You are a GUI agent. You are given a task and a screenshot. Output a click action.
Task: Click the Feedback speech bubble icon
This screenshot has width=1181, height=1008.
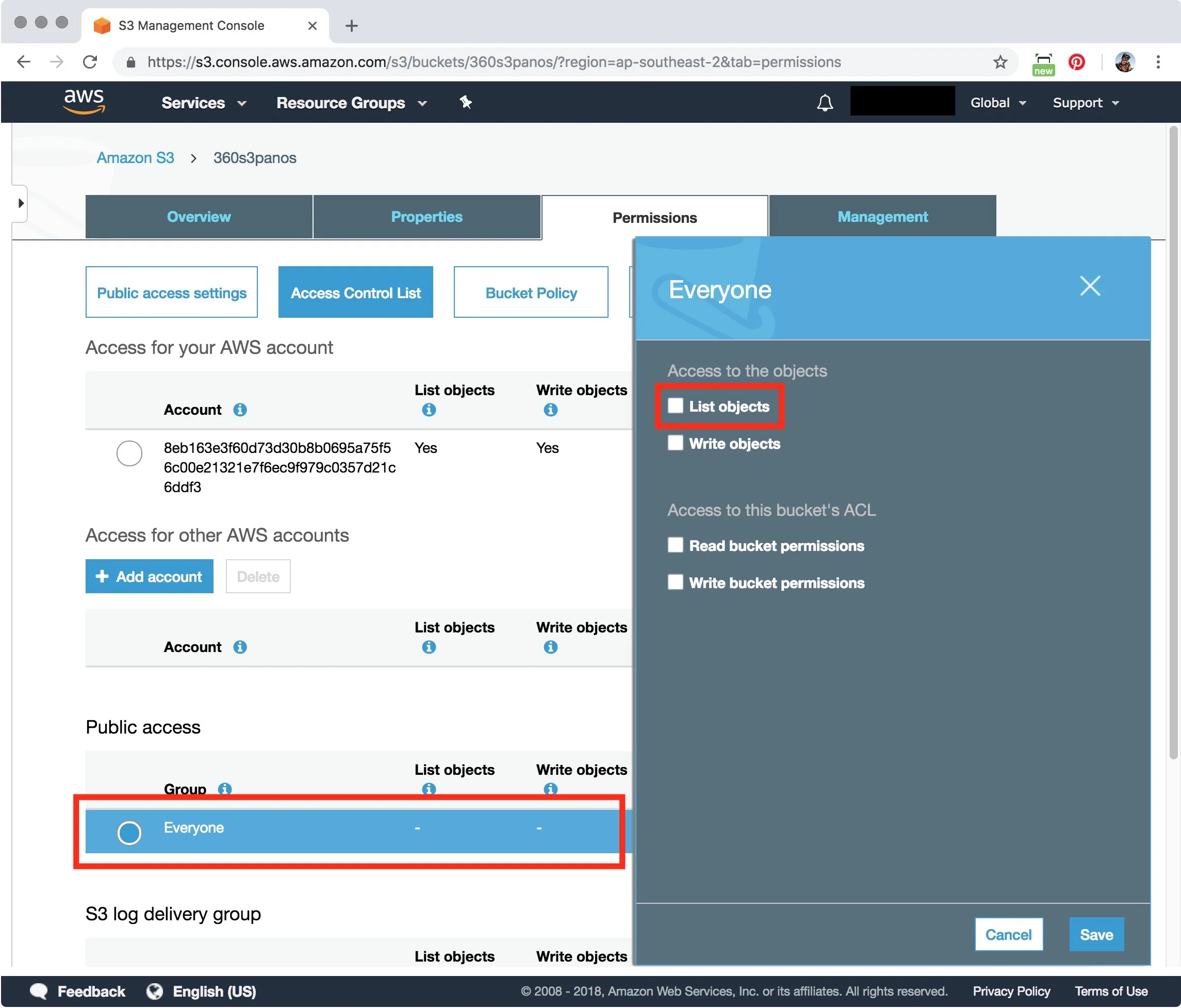coord(39,991)
